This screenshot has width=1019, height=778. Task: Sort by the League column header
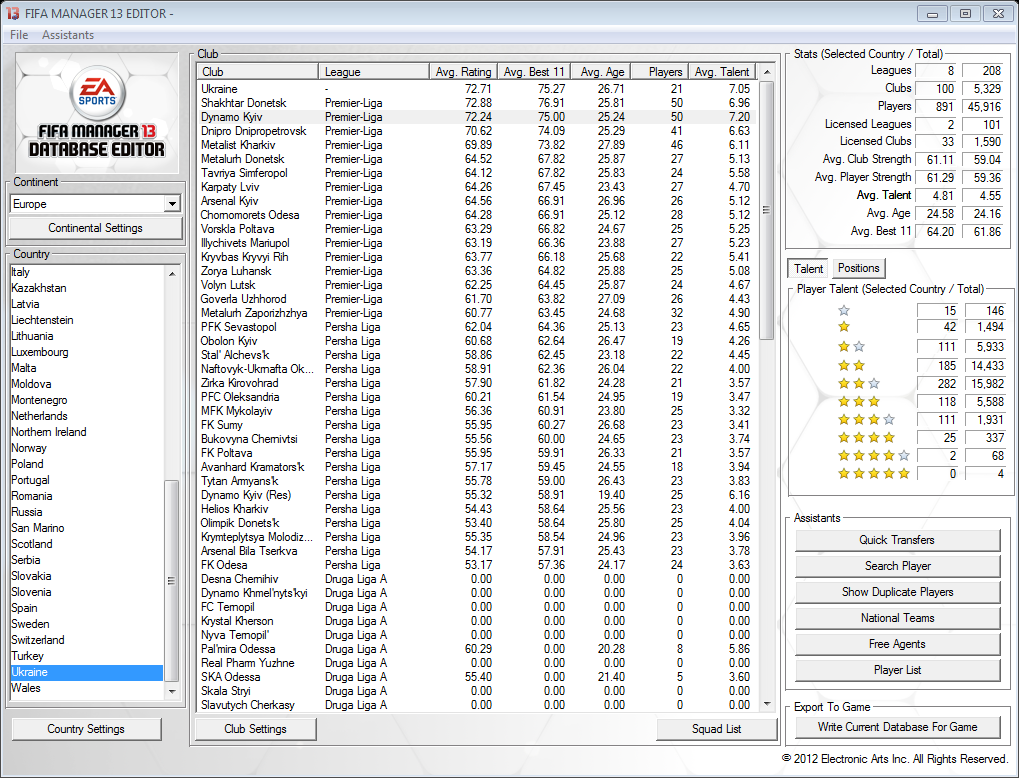[374, 71]
